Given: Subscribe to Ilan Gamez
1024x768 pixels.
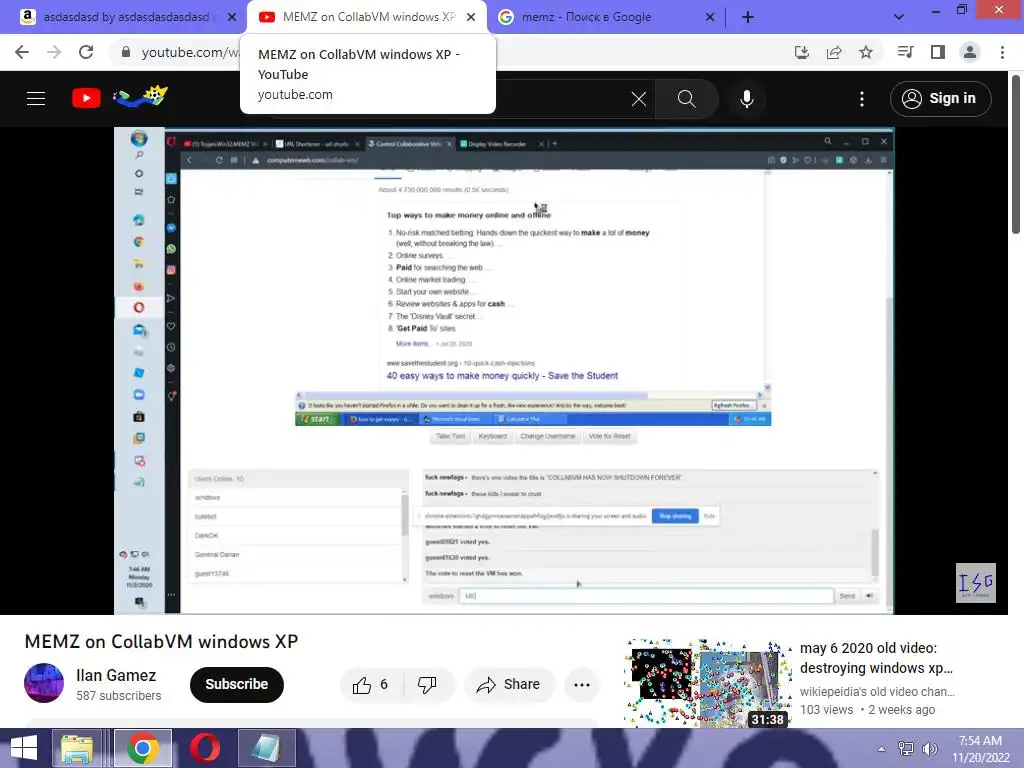Looking at the screenshot, I should (236, 684).
